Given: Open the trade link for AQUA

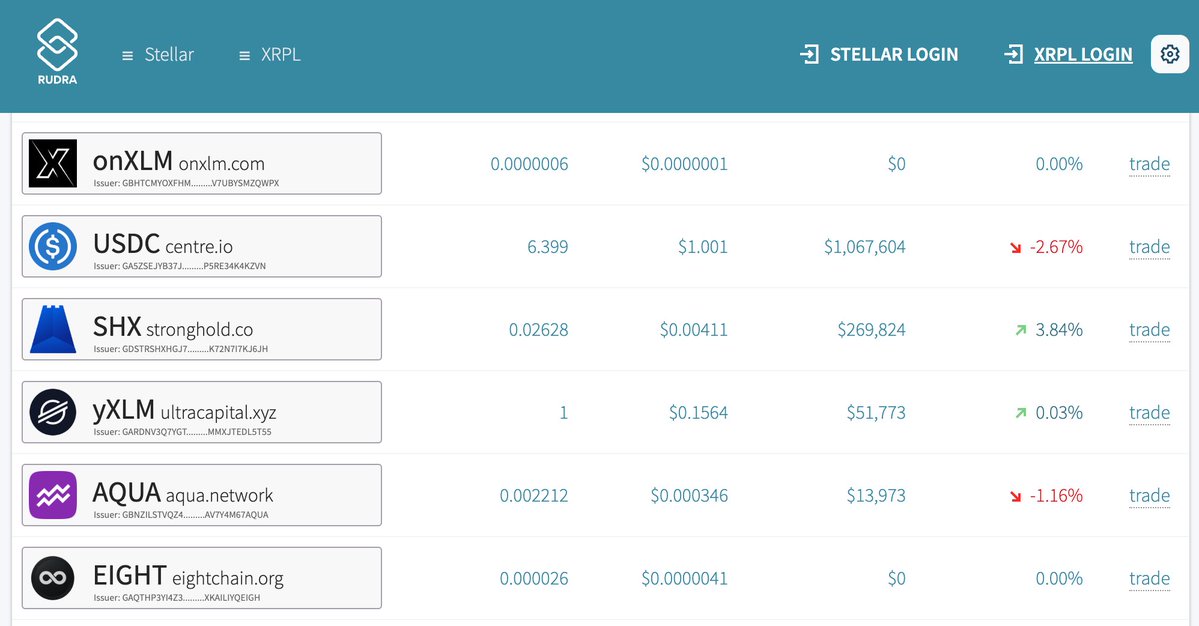Looking at the screenshot, I should click(1149, 496).
